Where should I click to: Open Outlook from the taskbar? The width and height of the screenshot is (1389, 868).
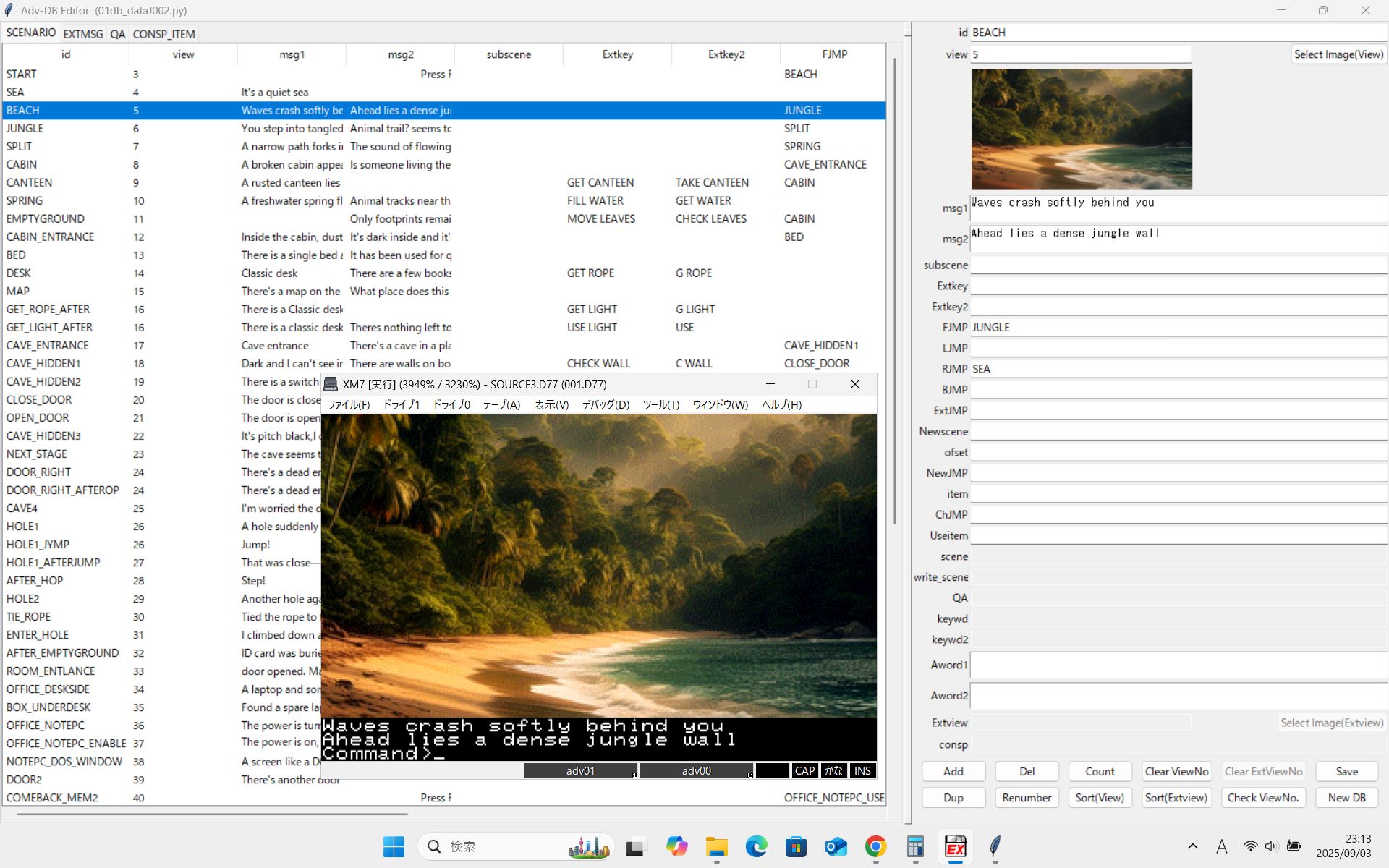click(x=836, y=846)
